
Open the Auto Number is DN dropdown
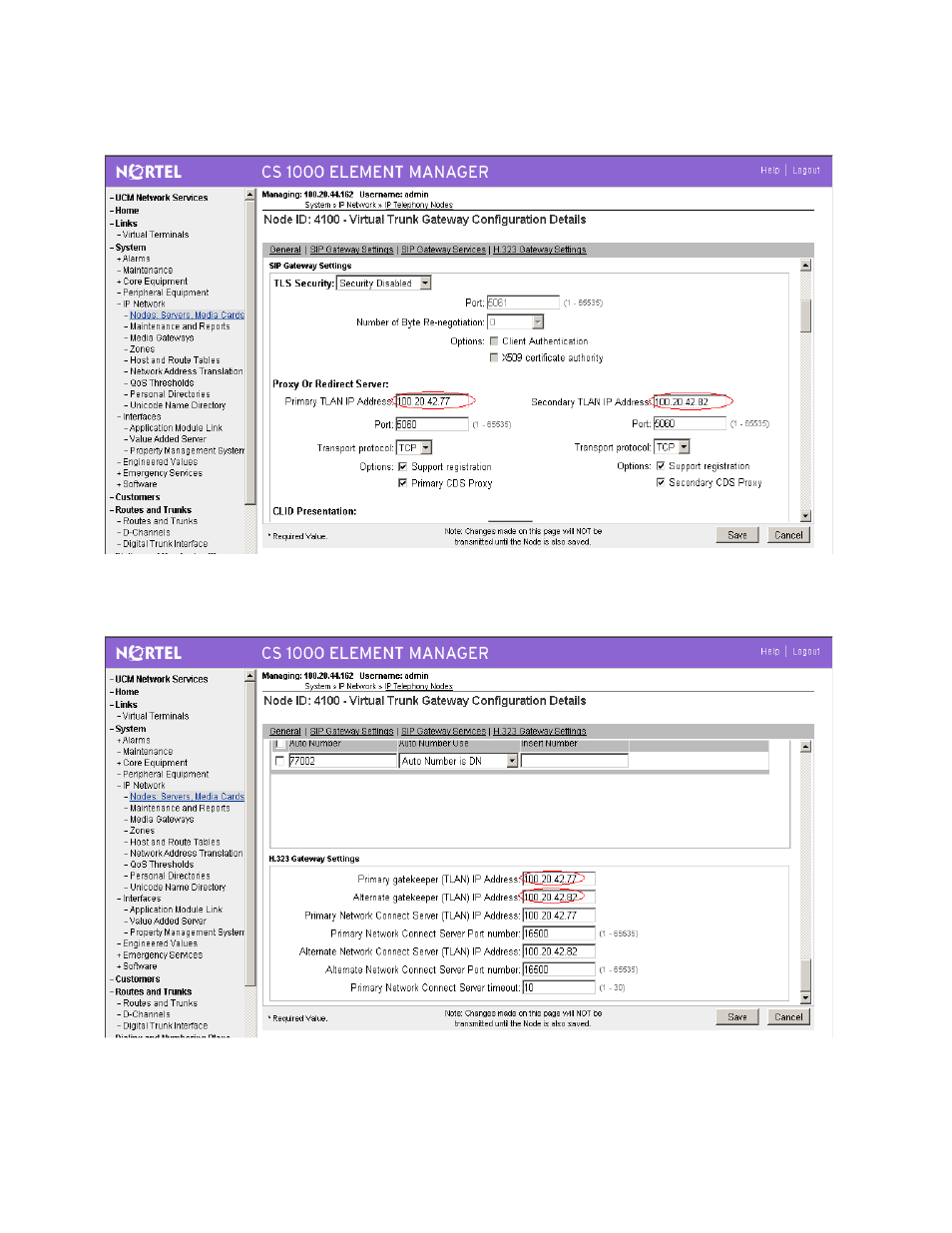click(x=459, y=761)
